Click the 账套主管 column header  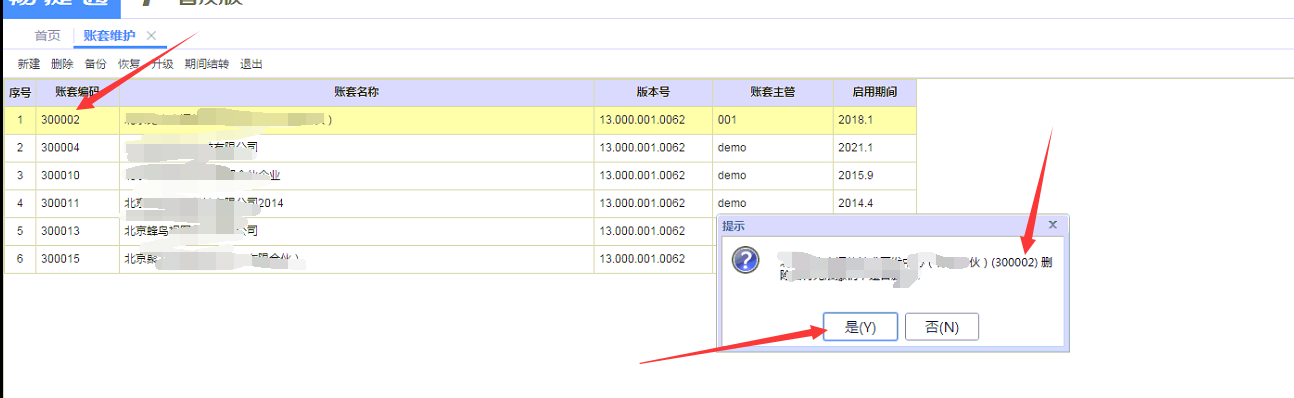point(773,92)
